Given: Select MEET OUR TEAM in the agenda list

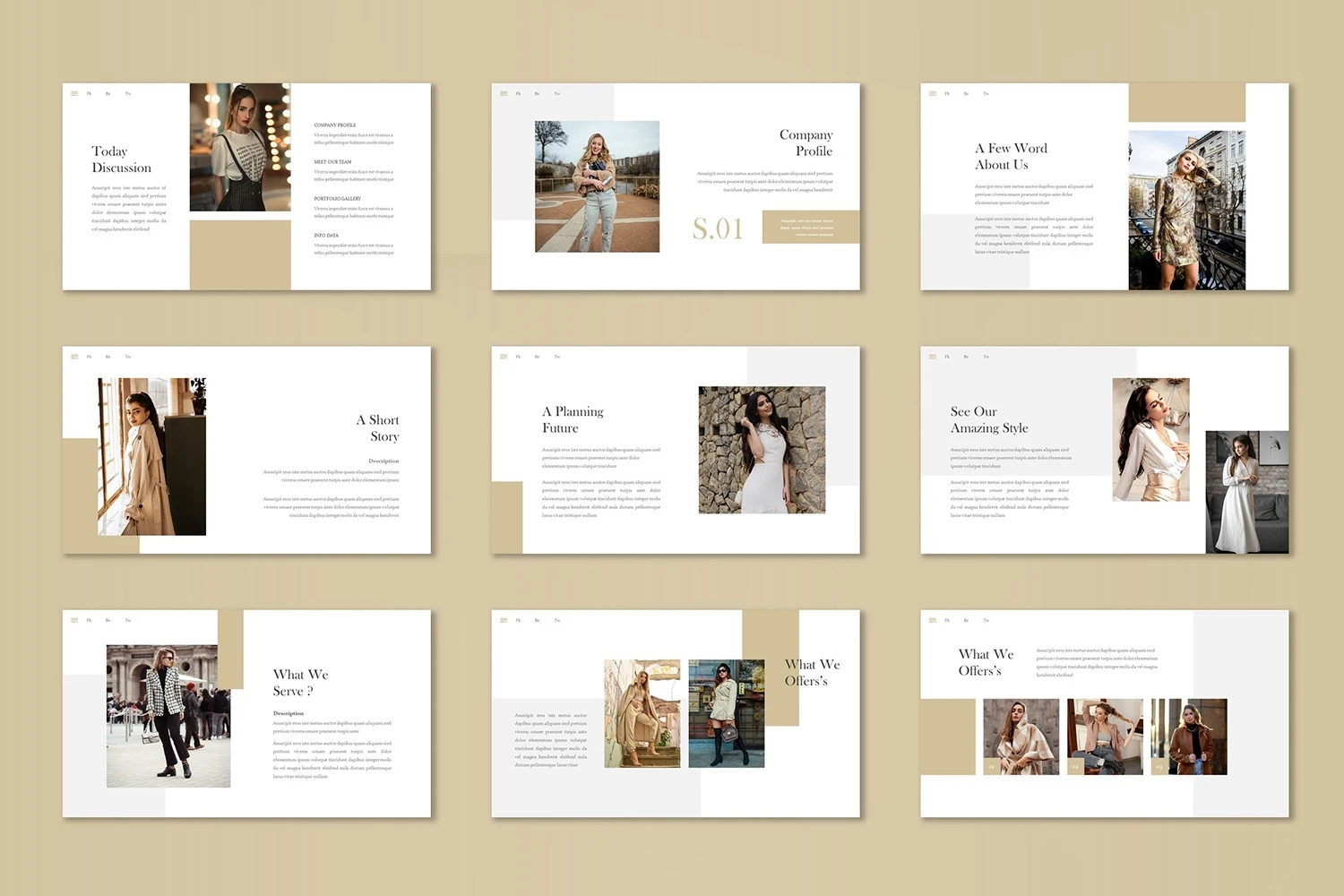Looking at the screenshot, I should click(x=332, y=162).
